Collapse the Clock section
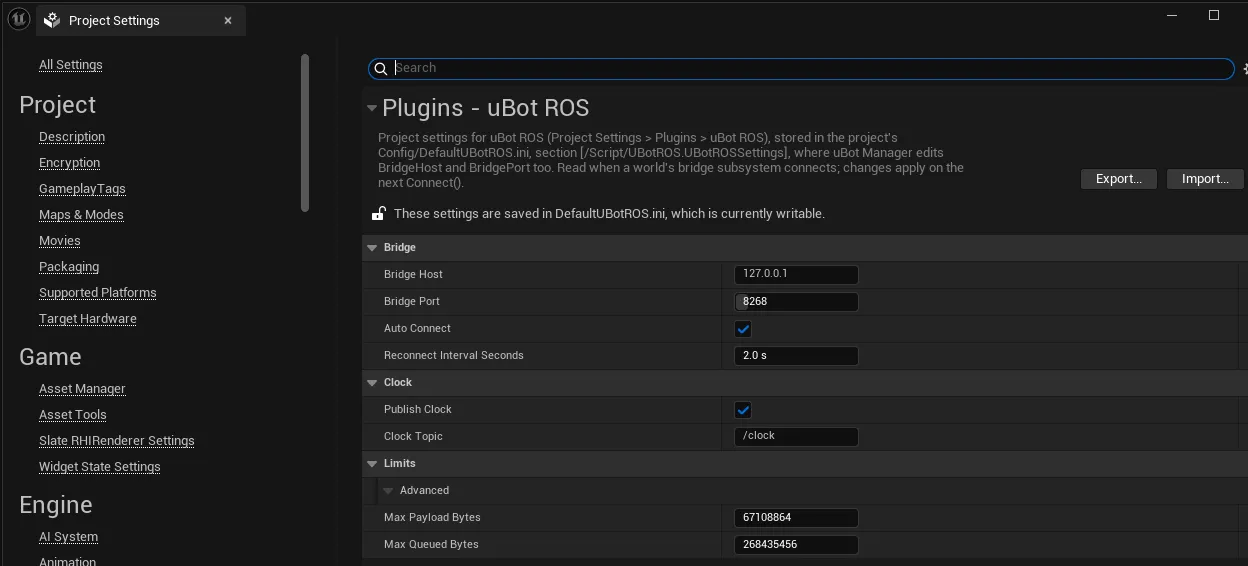 [372, 383]
